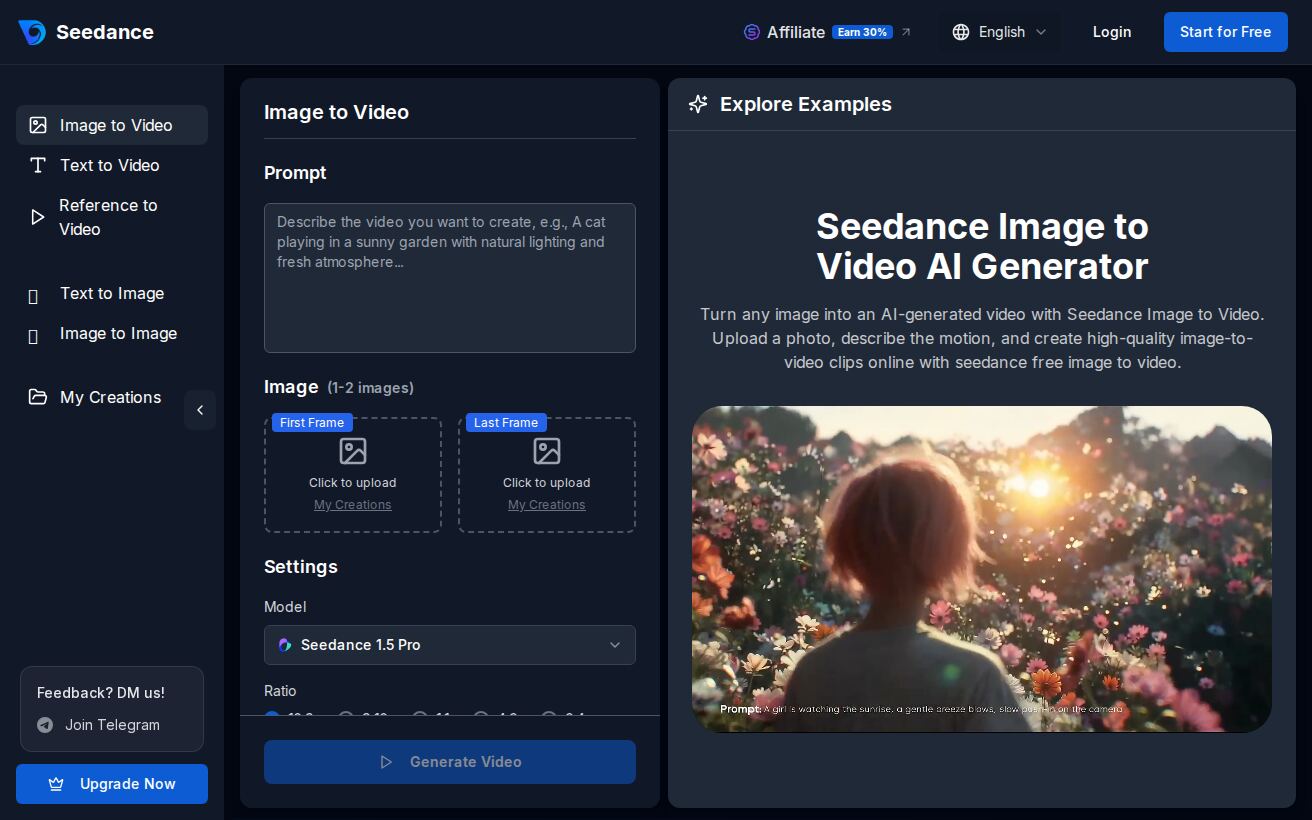Click the Generate Video button
Screen dimensions: 1312x820
tap(450, 762)
